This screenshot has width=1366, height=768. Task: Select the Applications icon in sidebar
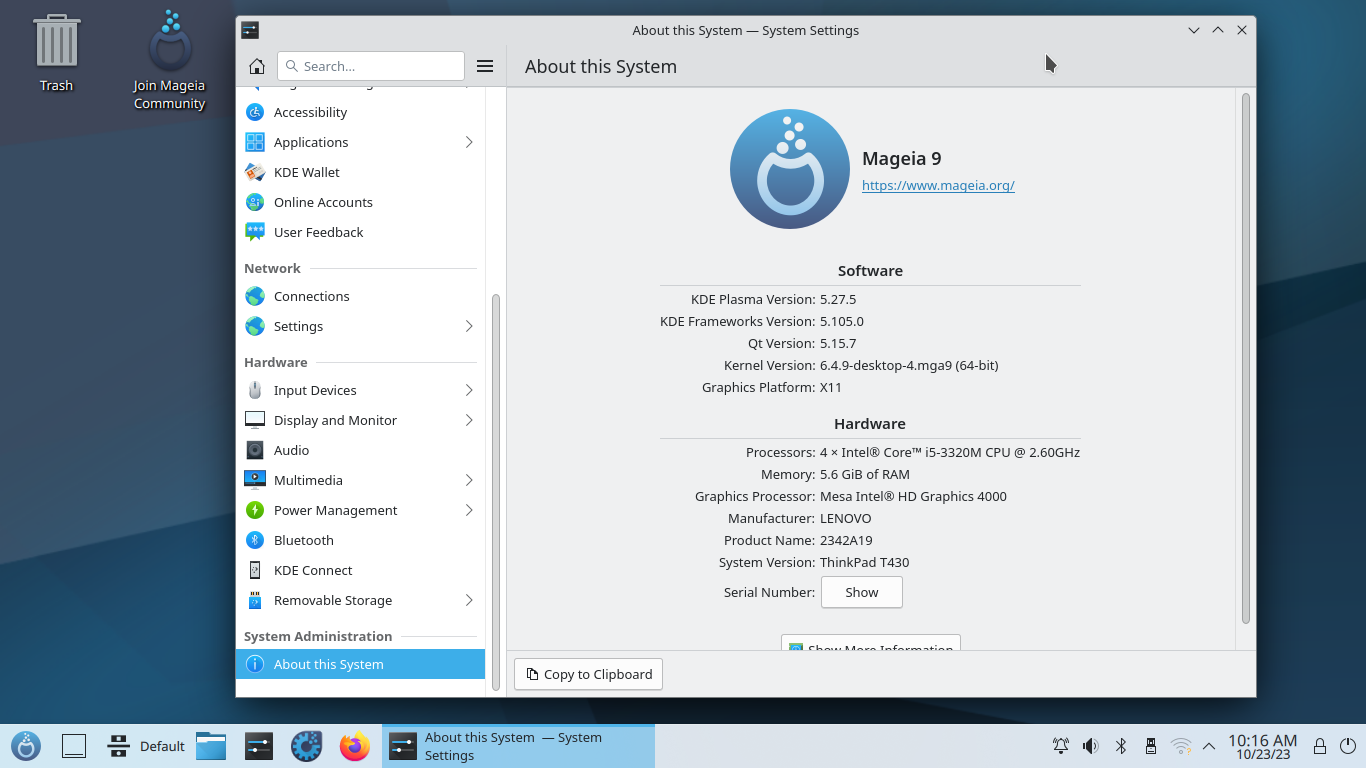pyautogui.click(x=255, y=142)
